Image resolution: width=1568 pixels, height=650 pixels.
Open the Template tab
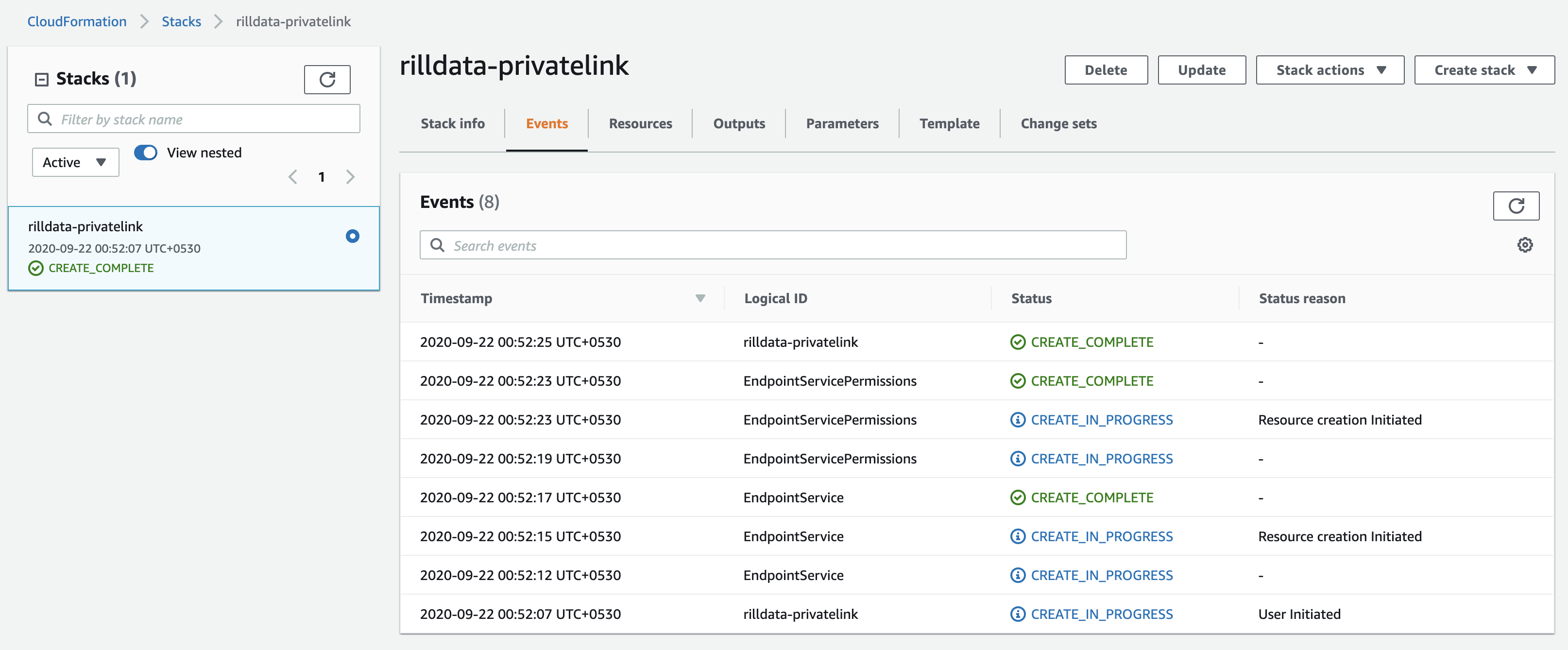[949, 123]
